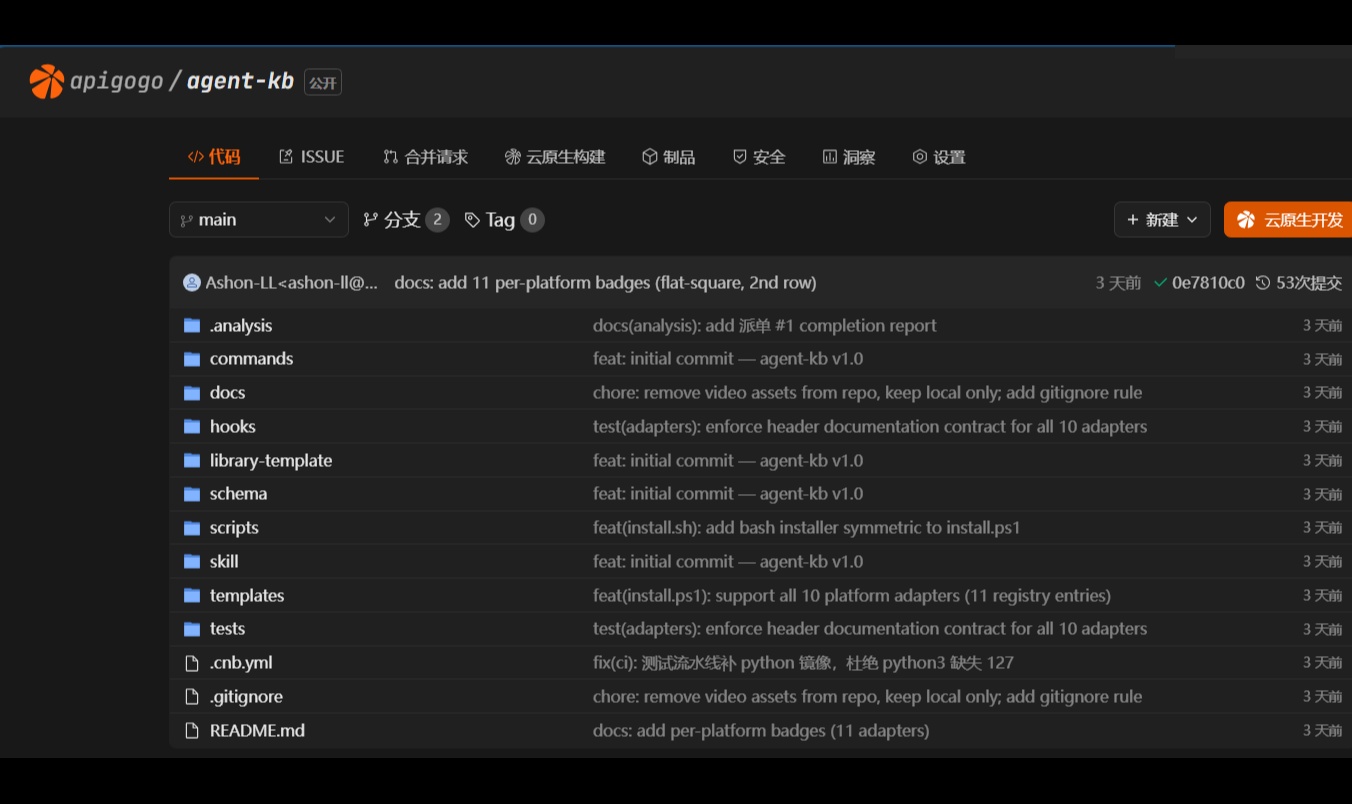This screenshot has width=1352, height=804.
Task: Open commit hash 0e7810c0
Action: click(1208, 283)
